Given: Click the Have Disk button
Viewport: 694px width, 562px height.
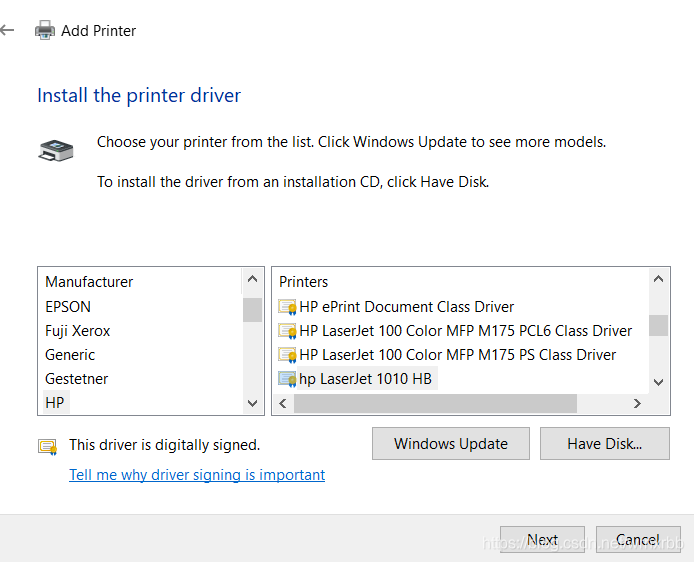Looking at the screenshot, I should point(605,443).
